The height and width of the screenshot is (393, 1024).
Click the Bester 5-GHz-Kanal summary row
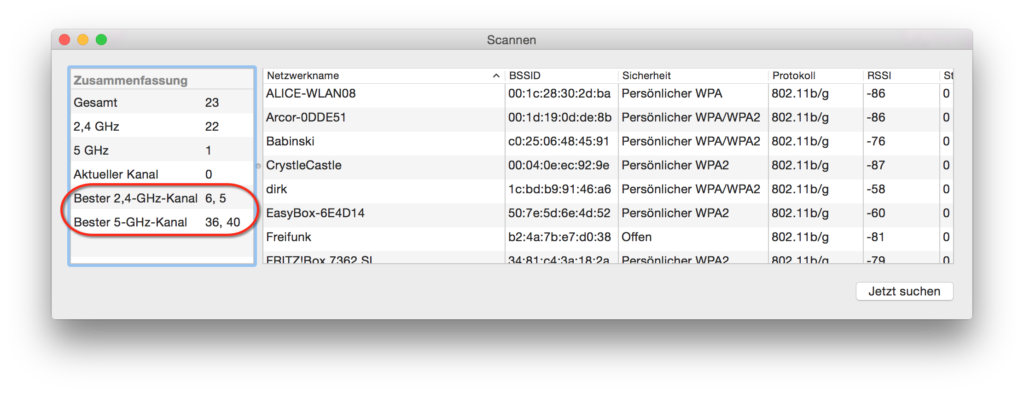161,223
